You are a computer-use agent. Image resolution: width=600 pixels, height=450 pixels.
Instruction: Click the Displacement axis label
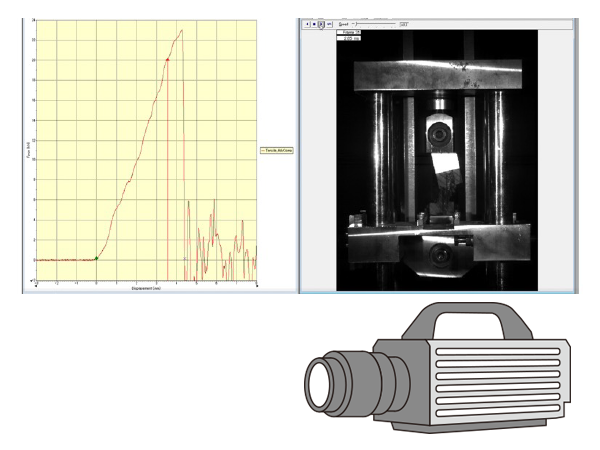[146, 288]
